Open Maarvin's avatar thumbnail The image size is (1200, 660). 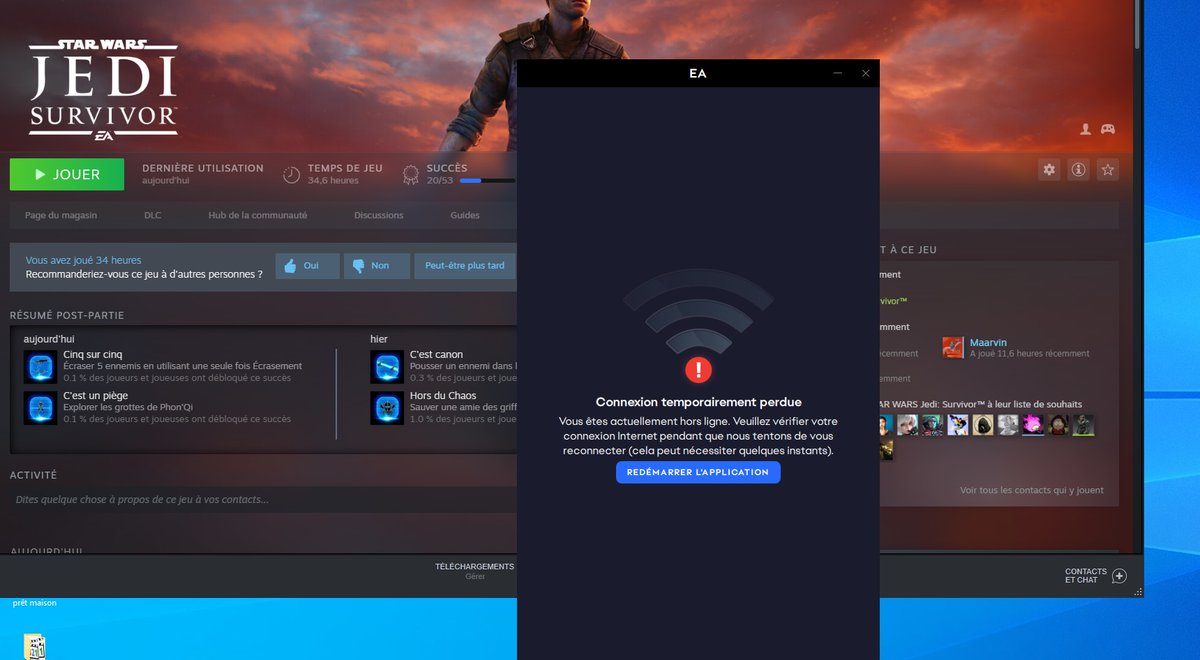(953, 347)
